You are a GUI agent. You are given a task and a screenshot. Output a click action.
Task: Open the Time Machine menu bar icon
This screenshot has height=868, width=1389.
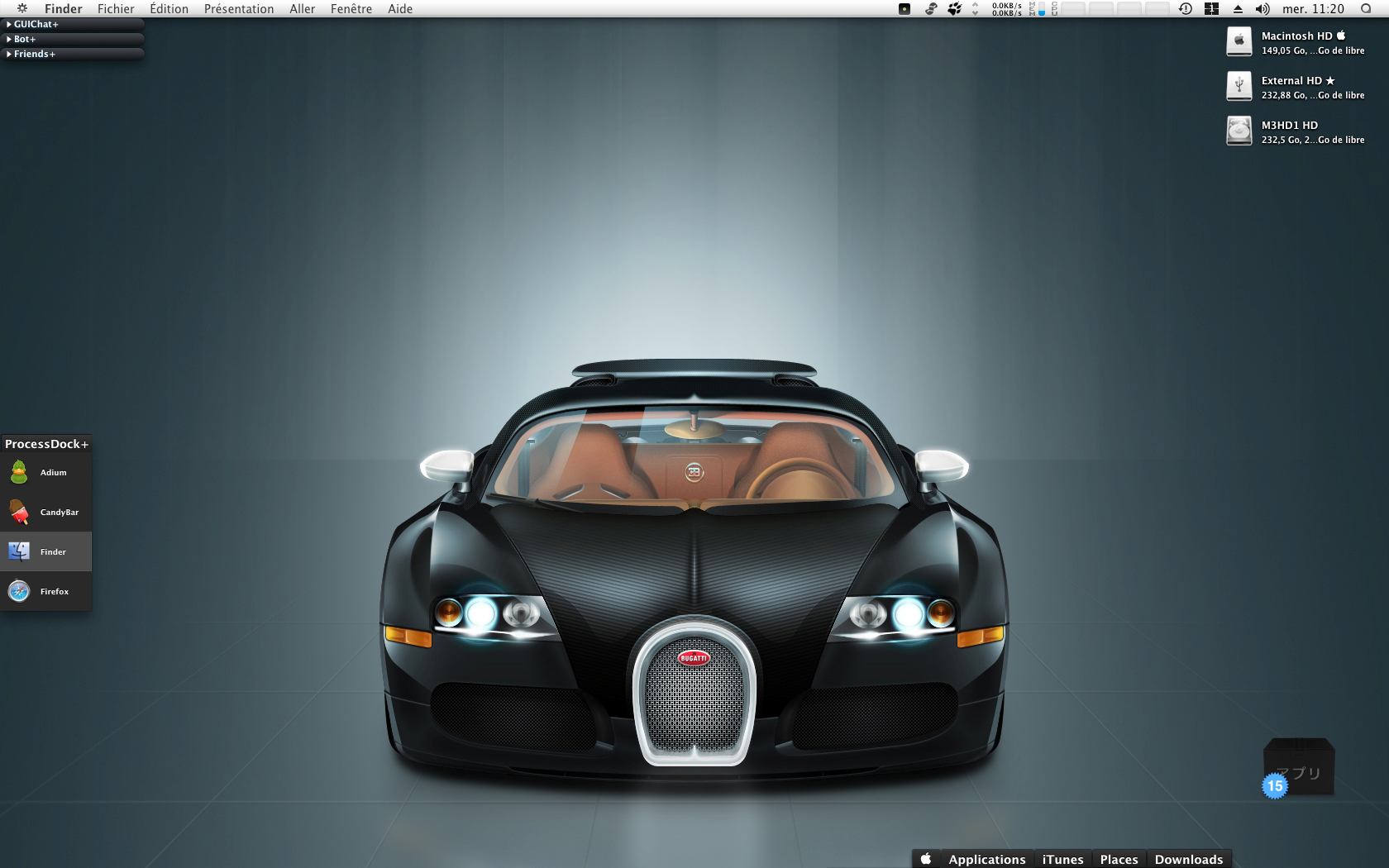(x=1186, y=9)
